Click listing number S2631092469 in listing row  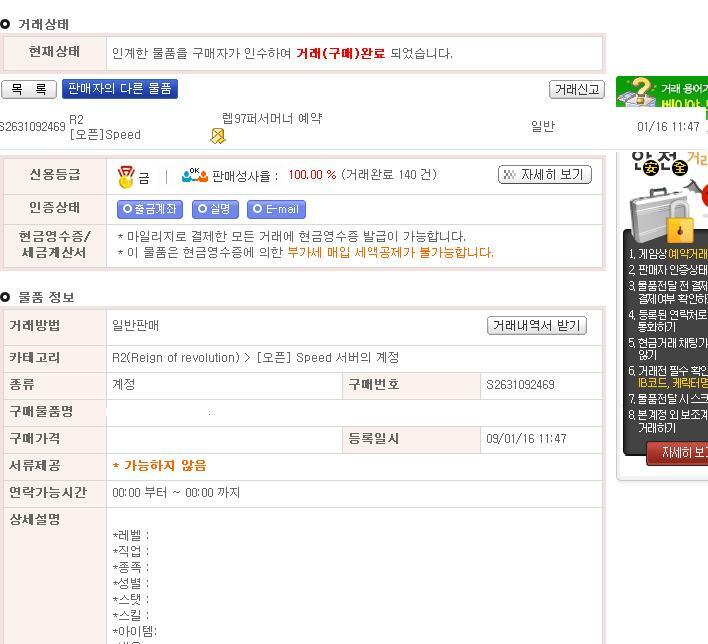[33, 126]
